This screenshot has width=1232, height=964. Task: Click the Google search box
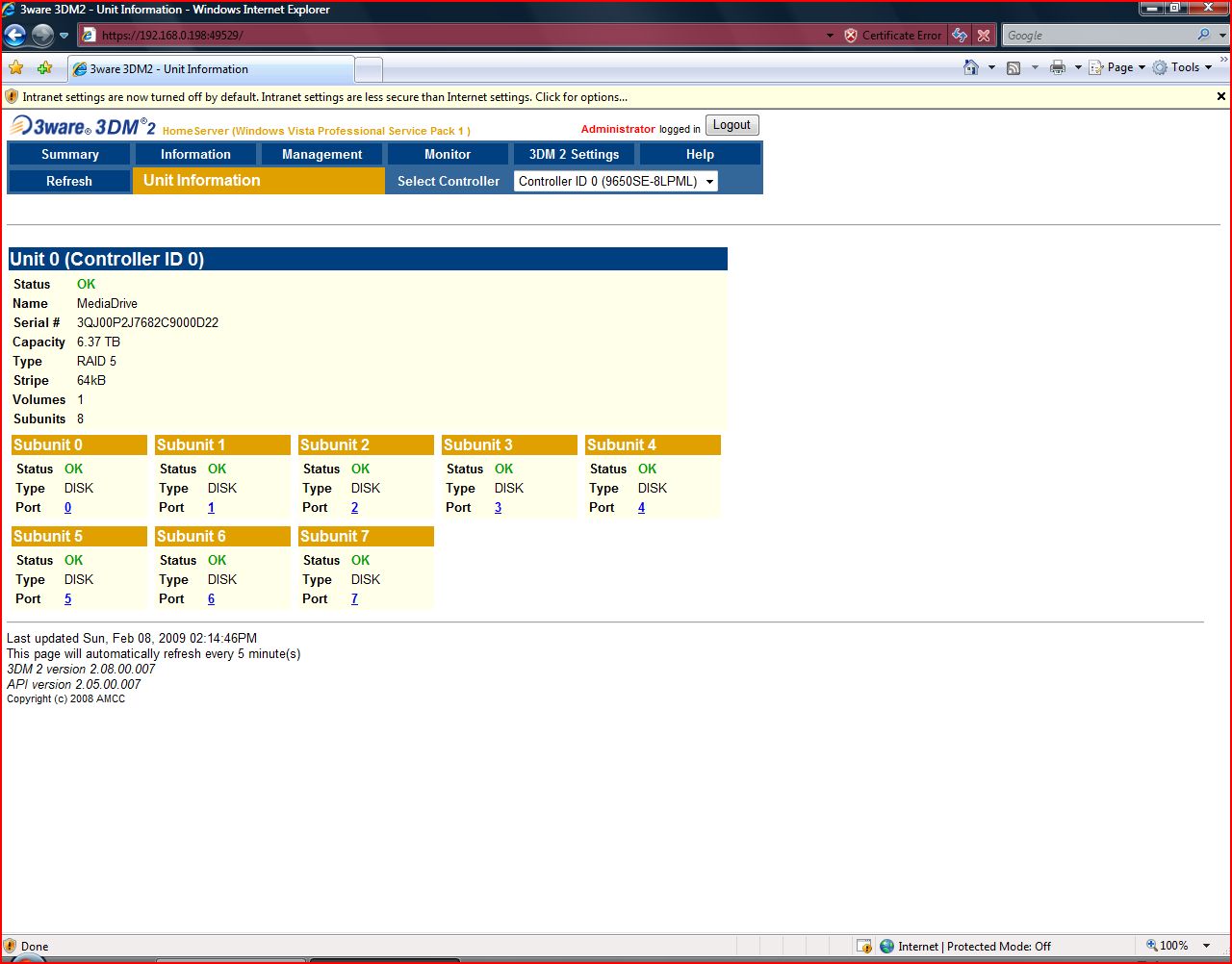click(x=1097, y=36)
